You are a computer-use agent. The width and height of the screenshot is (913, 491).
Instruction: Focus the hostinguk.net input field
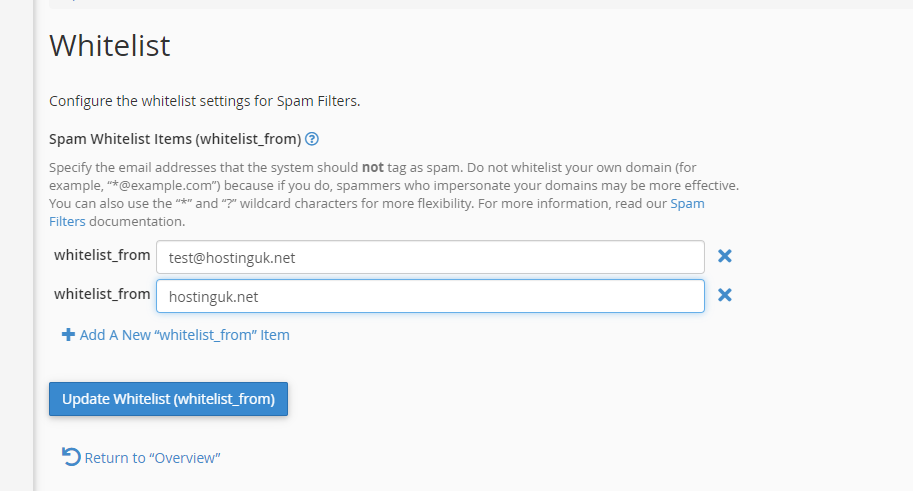pyautogui.click(x=430, y=296)
